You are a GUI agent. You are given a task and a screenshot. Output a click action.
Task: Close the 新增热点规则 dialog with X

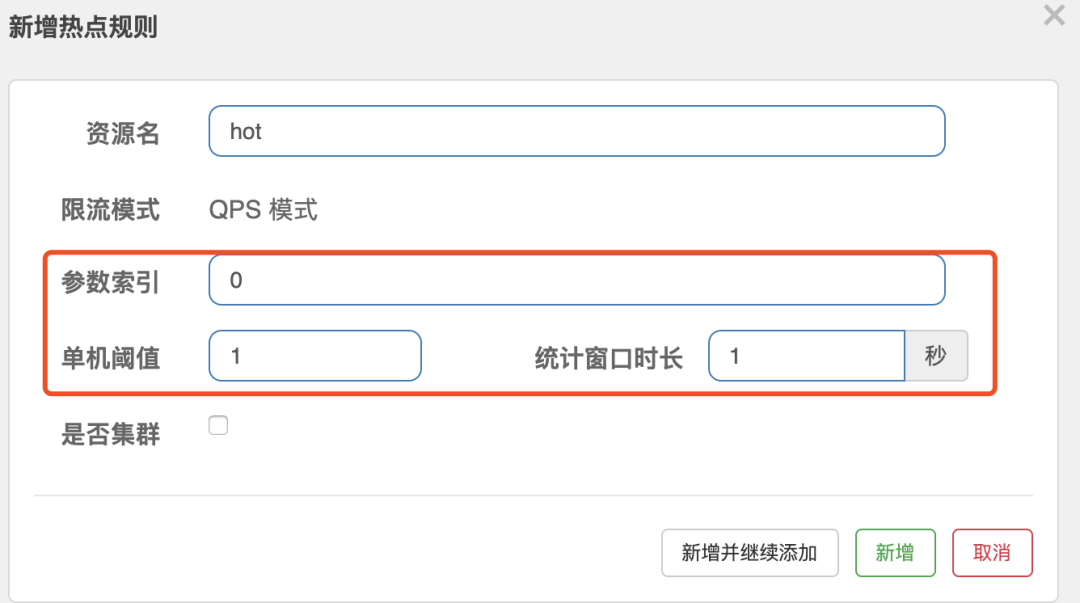click(1054, 15)
